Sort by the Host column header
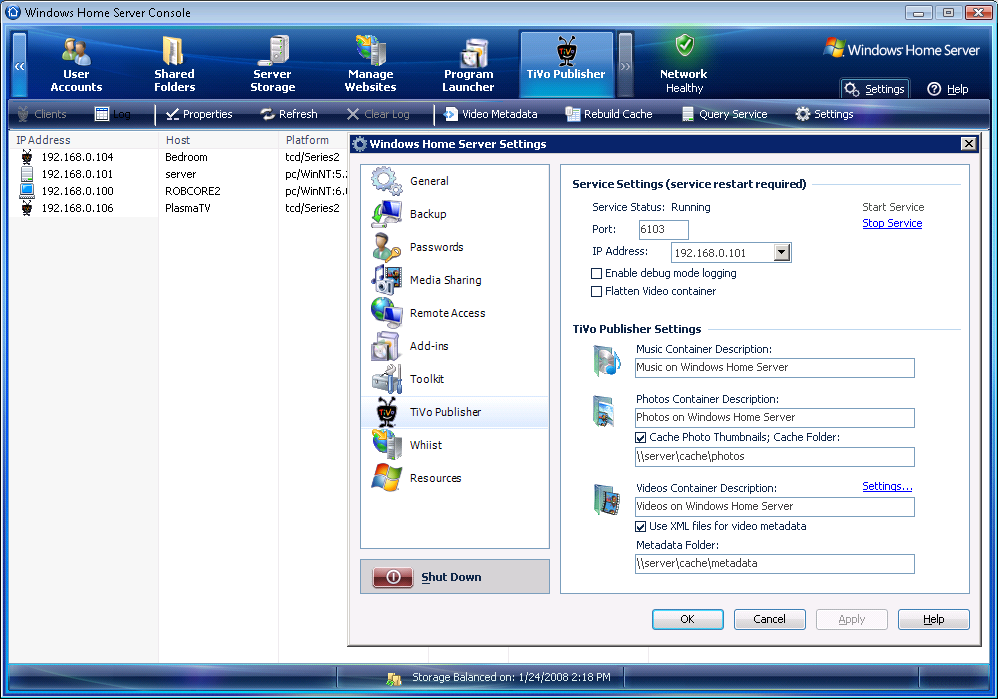 click(218, 140)
